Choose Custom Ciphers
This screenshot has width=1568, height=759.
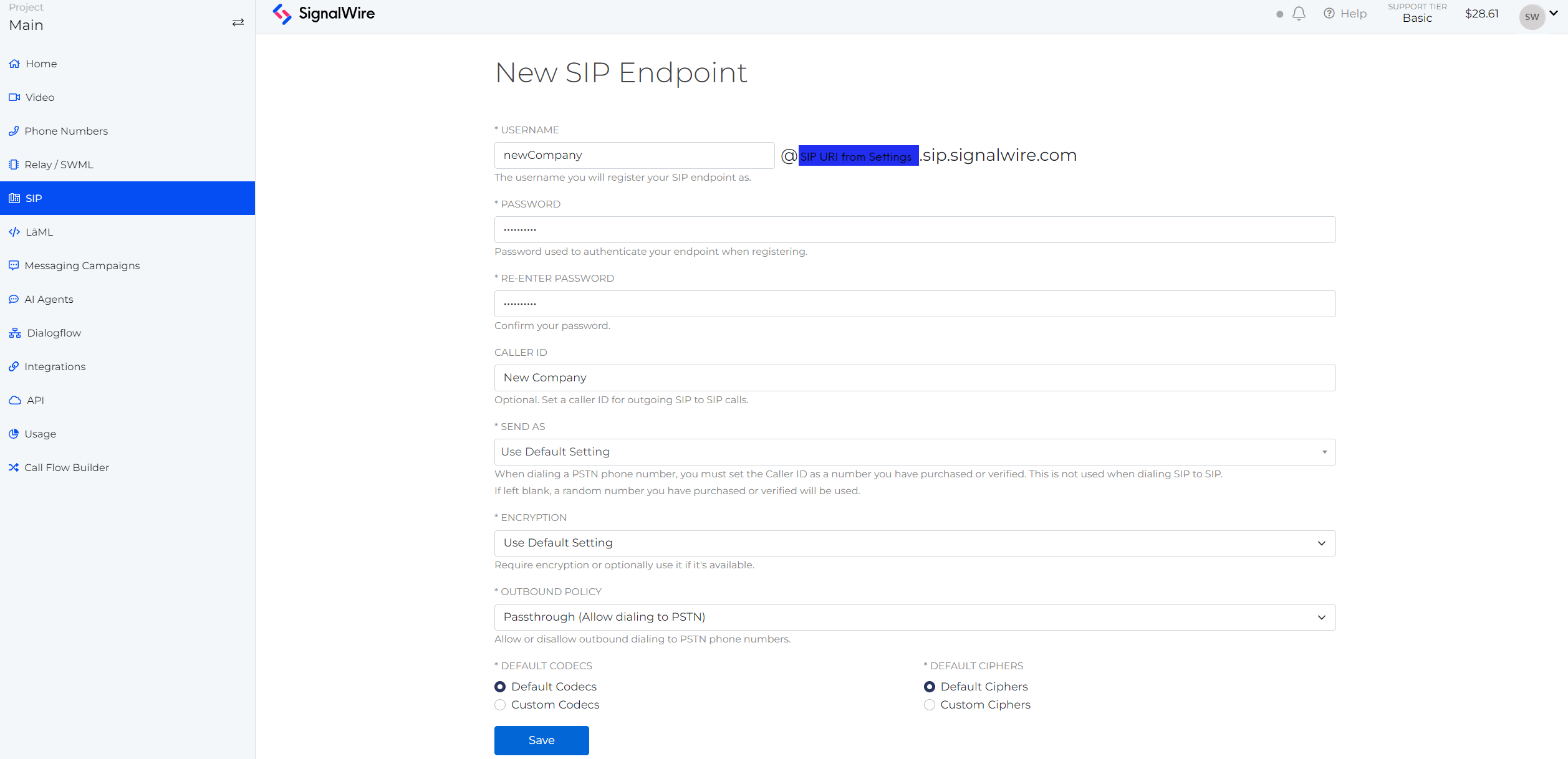[x=930, y=705]
